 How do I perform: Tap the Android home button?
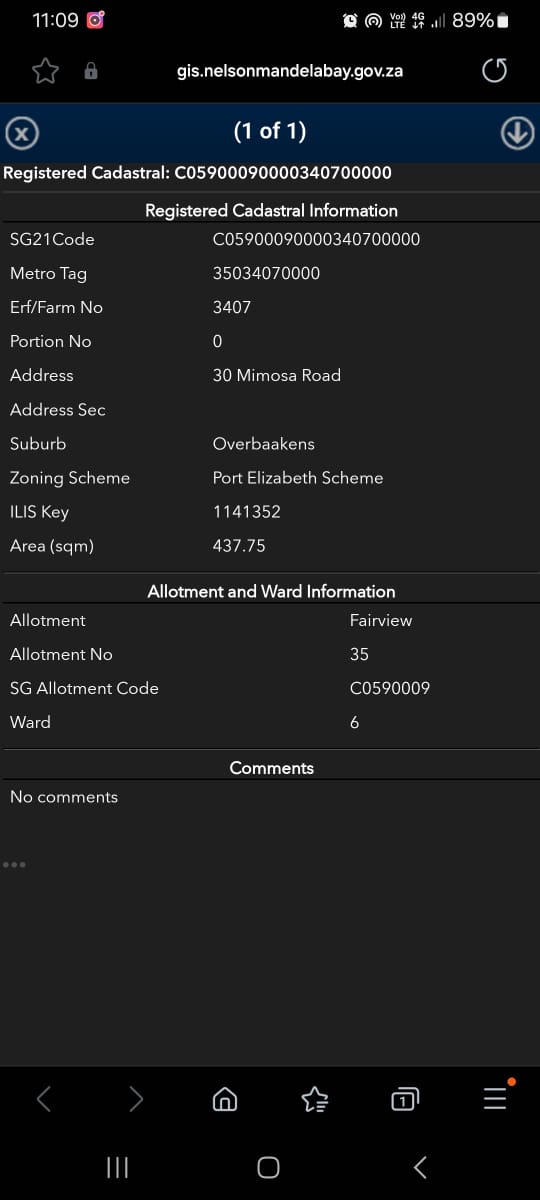[268, 1167]
